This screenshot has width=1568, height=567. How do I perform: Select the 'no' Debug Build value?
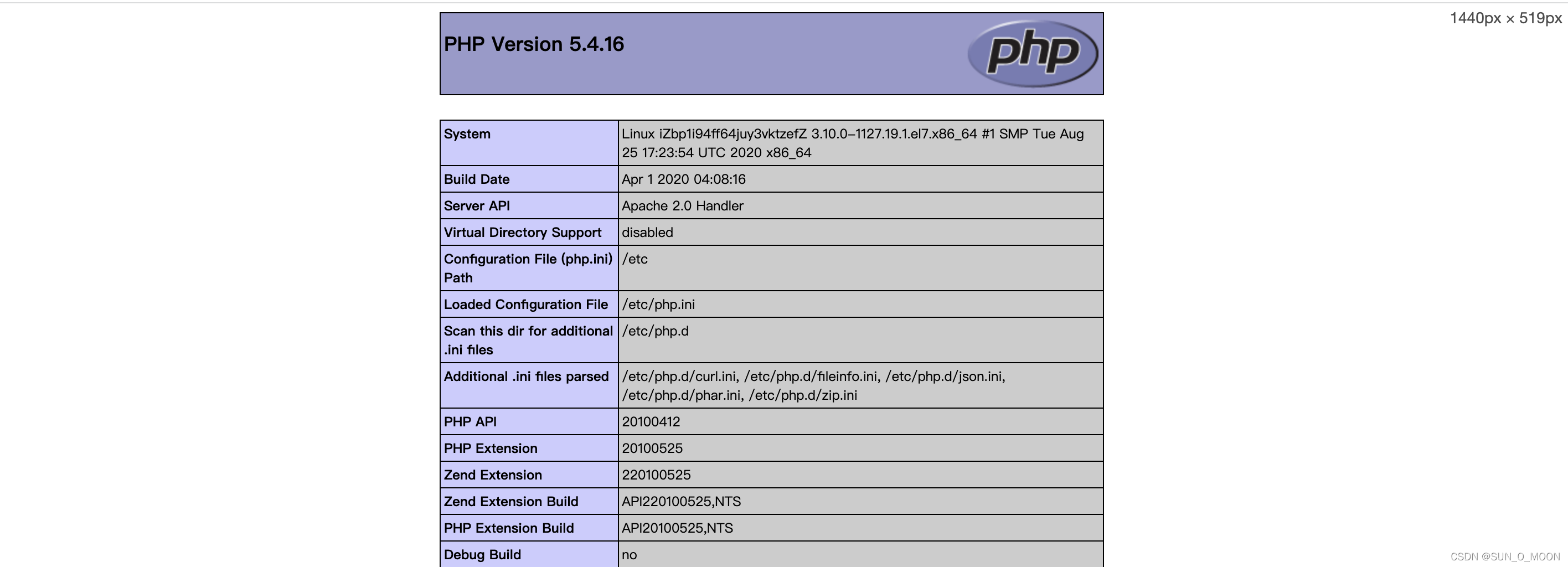click(630, 555)
